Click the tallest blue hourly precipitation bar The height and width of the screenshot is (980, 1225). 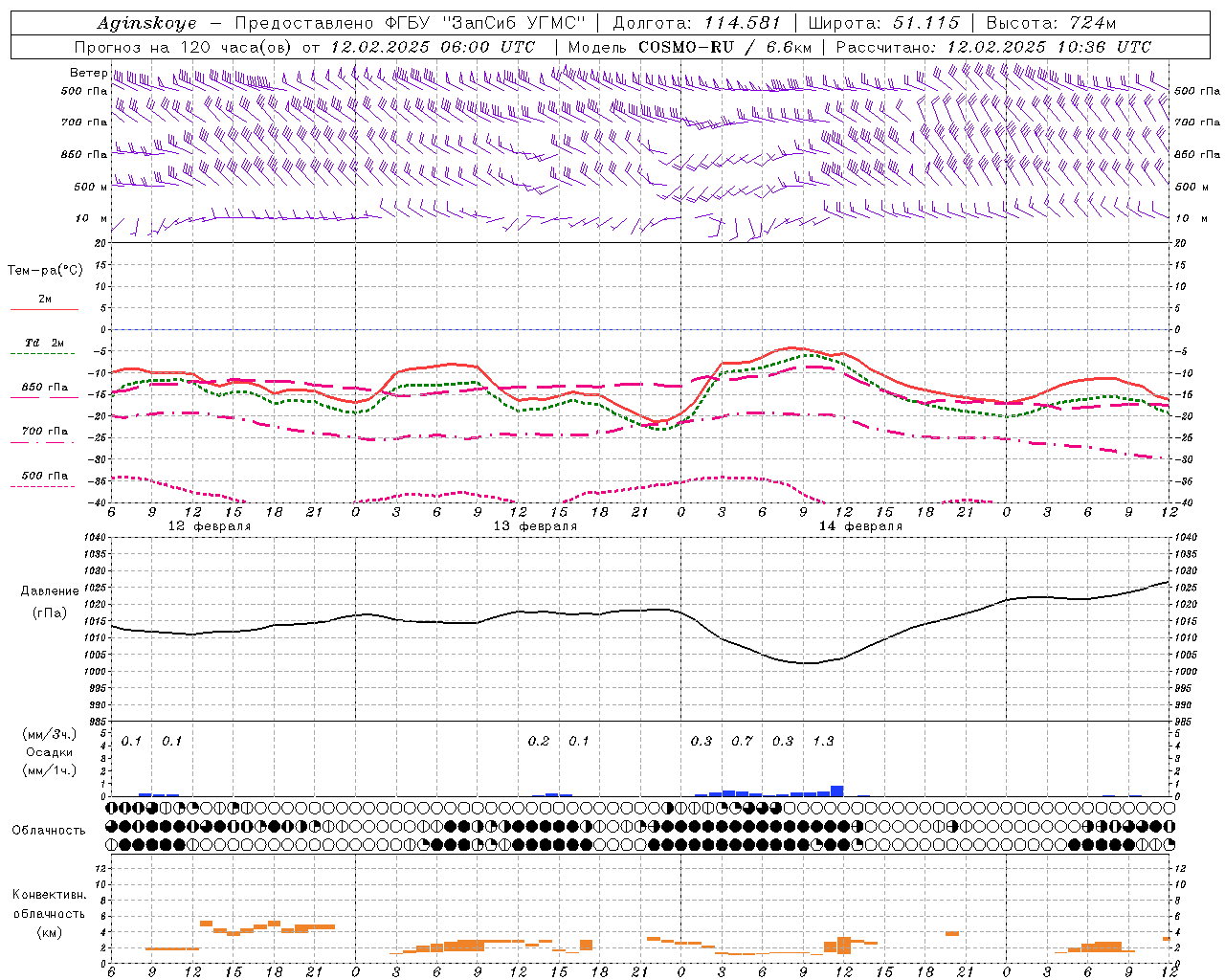tap(837, 791)
